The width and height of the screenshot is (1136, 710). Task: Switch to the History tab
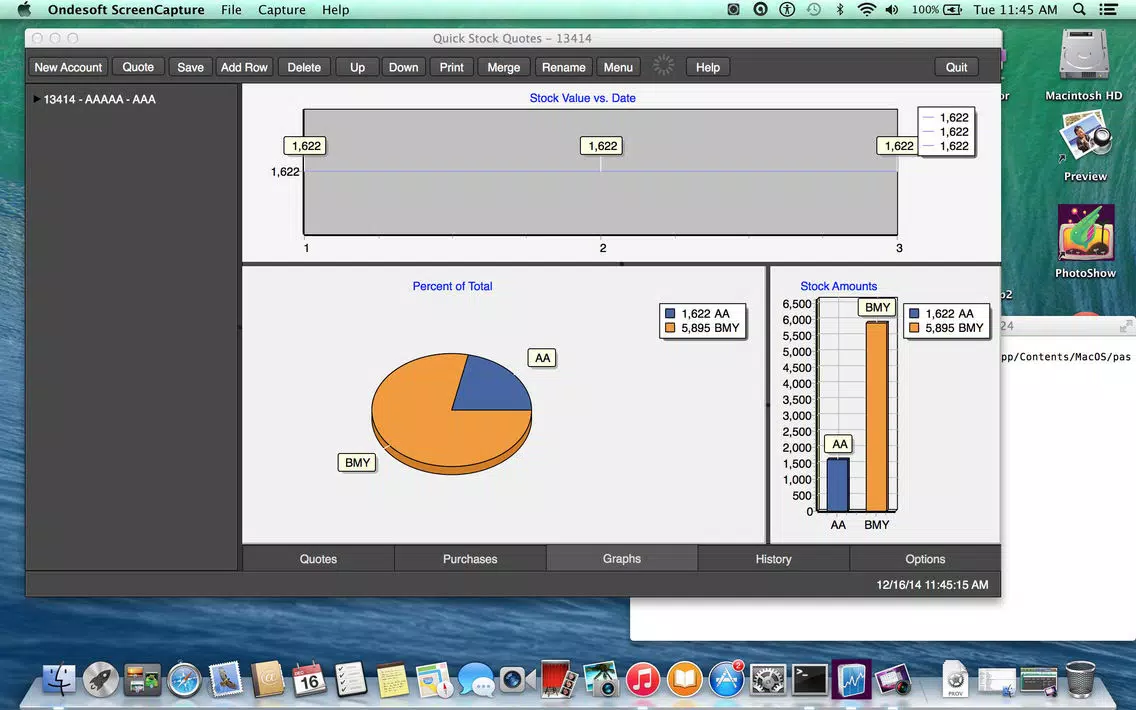pyautogui.click(x=774, y=559)
